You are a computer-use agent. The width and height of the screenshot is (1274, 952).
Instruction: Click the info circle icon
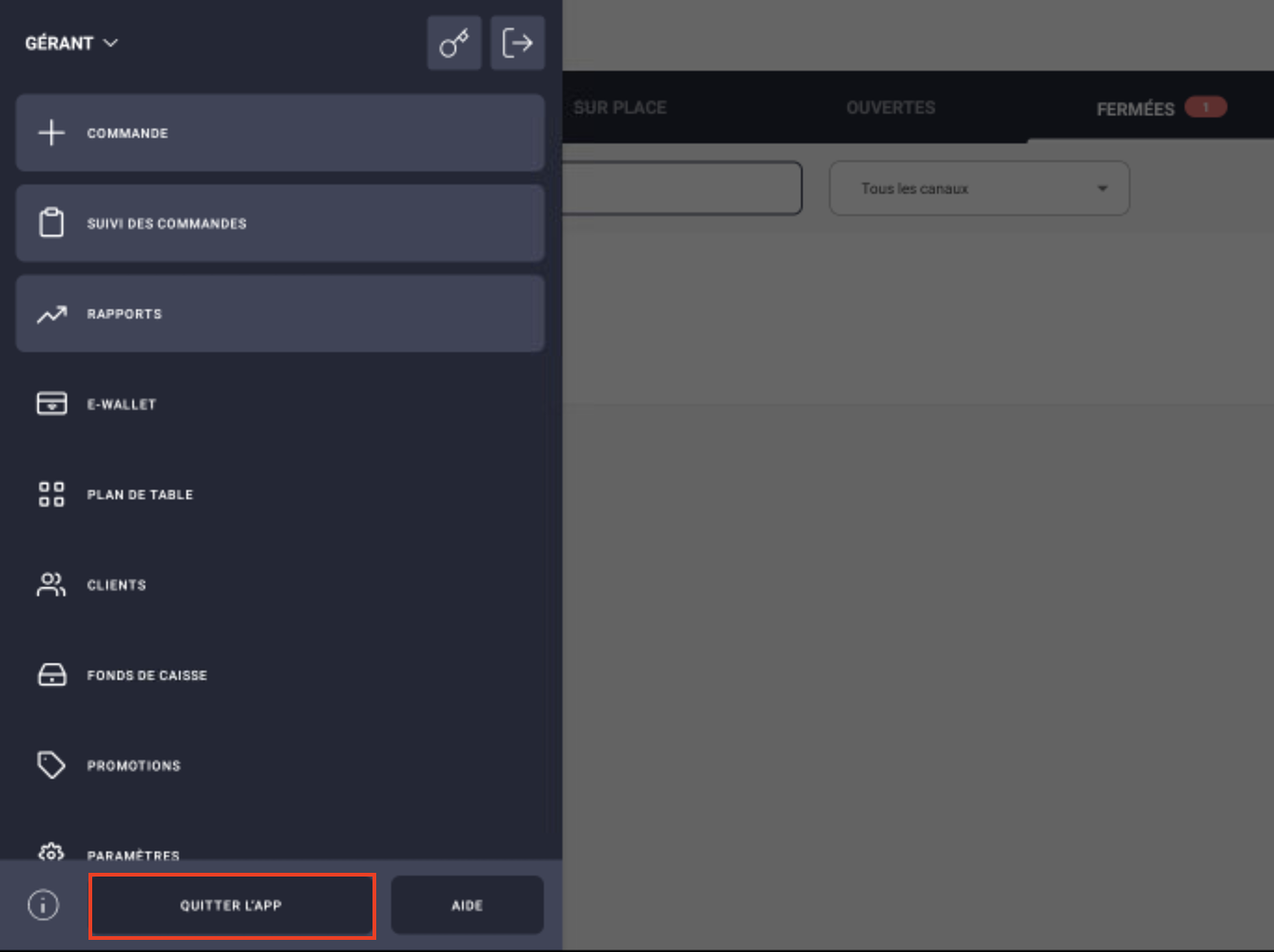tap(43, 904)
